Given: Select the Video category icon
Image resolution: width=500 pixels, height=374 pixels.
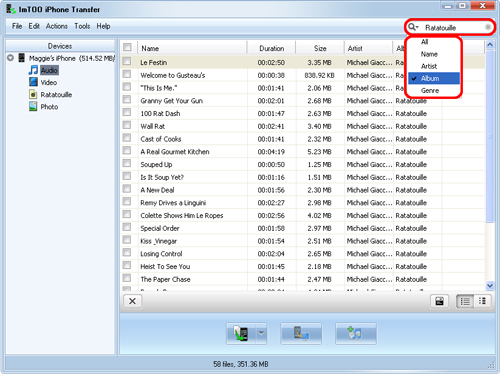Looking at the screenshot, I should (33, 82).
